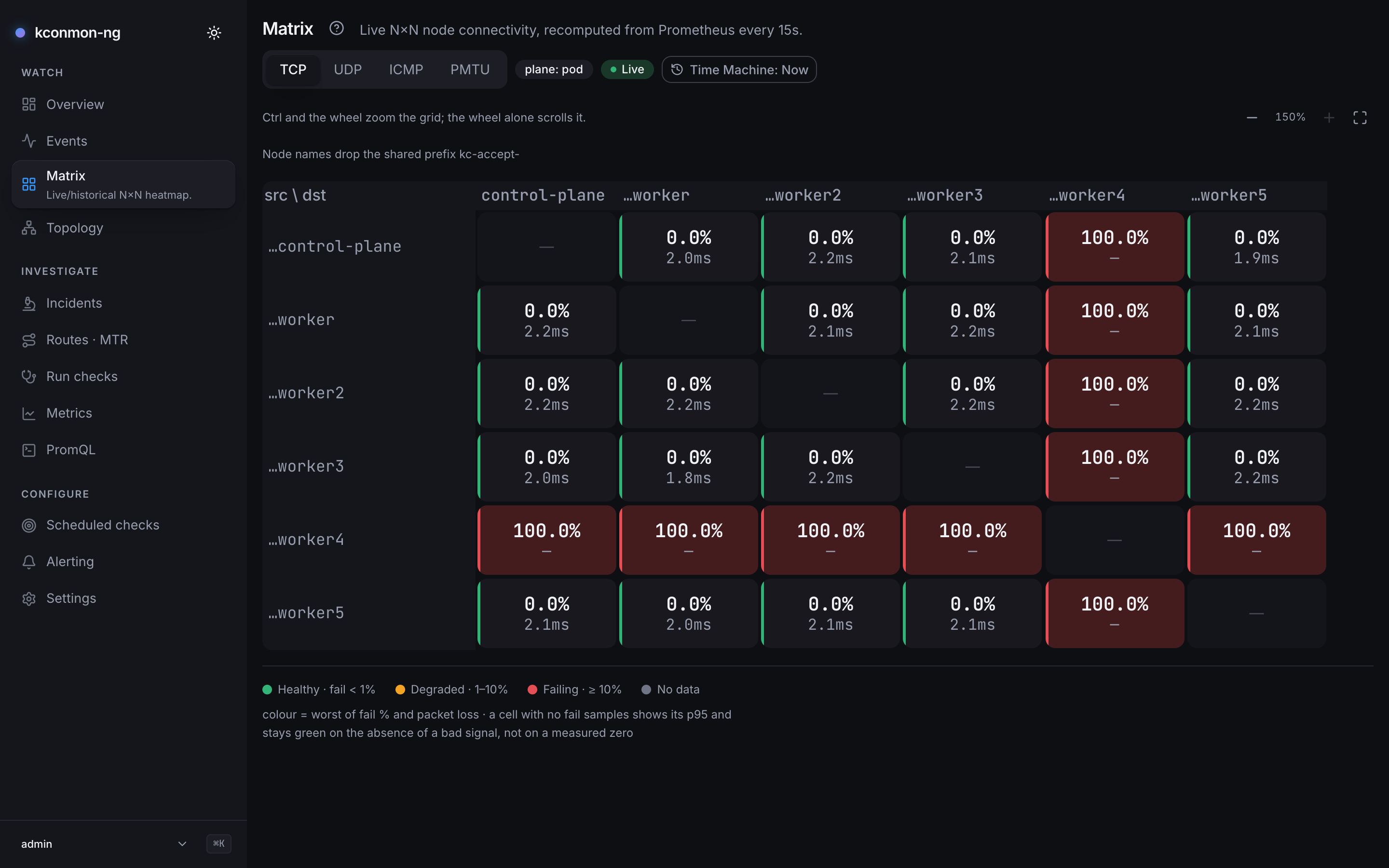Open the Routes · MTR icon
The width and height of the screenshot is (1389, 868).
pos(29,340)
